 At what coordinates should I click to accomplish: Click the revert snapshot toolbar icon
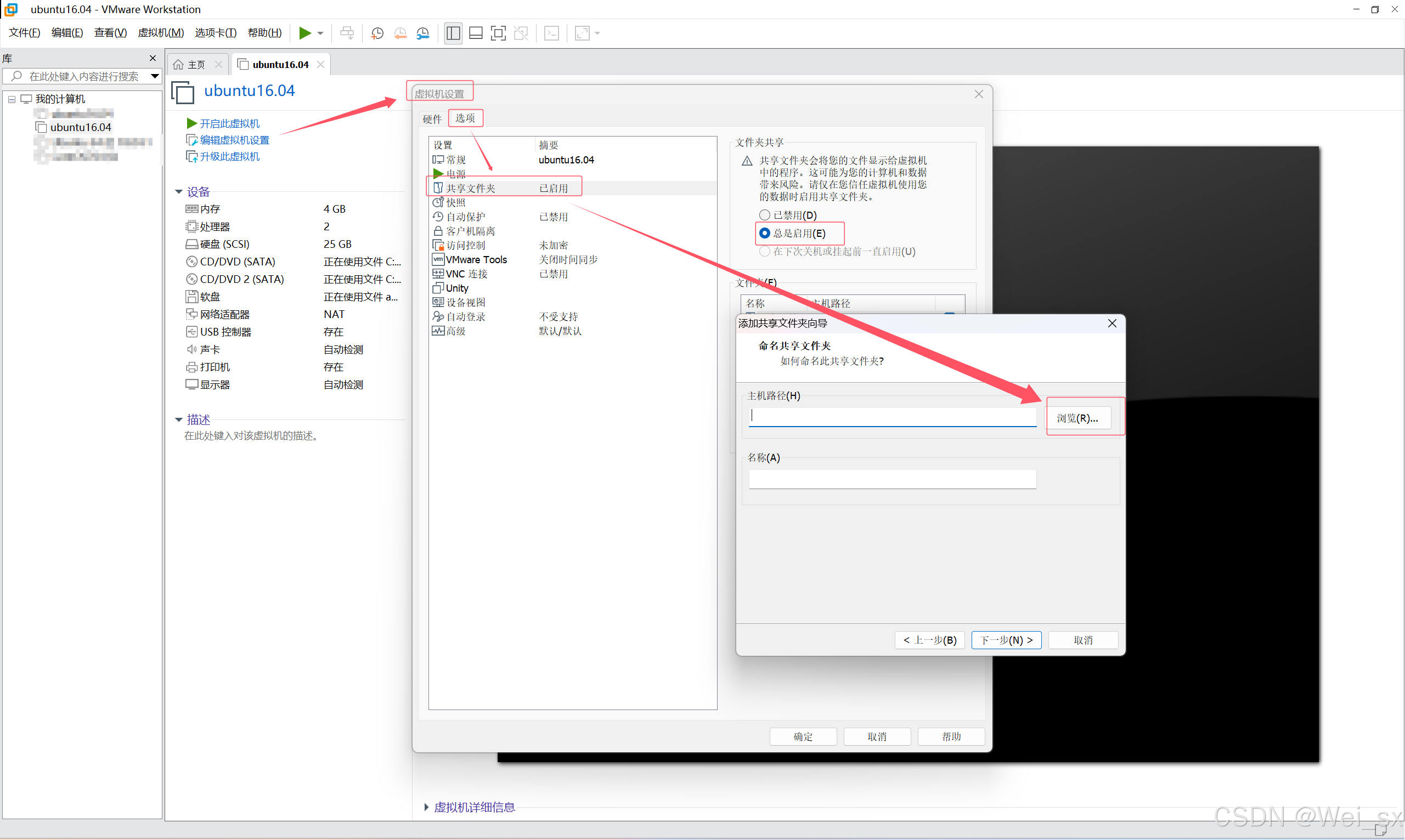click(400, 33)
